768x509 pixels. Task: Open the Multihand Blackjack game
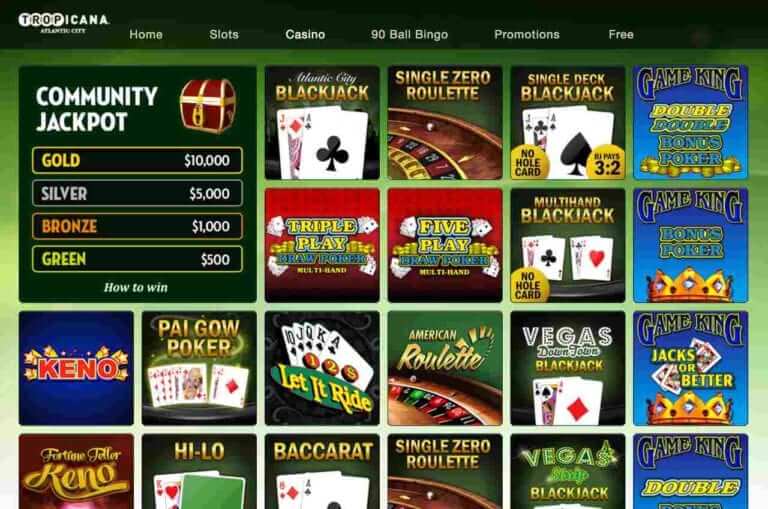click(x=568, y=245)
